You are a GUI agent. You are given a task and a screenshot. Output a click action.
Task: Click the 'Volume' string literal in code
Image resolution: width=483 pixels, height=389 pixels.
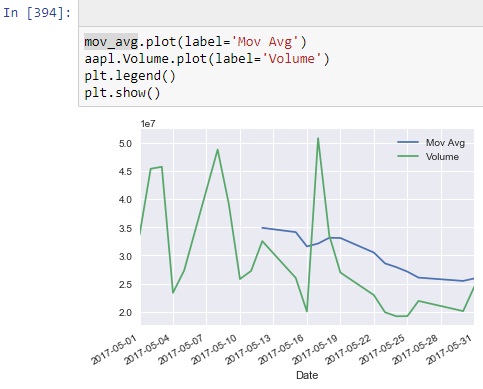click(292, 59)
